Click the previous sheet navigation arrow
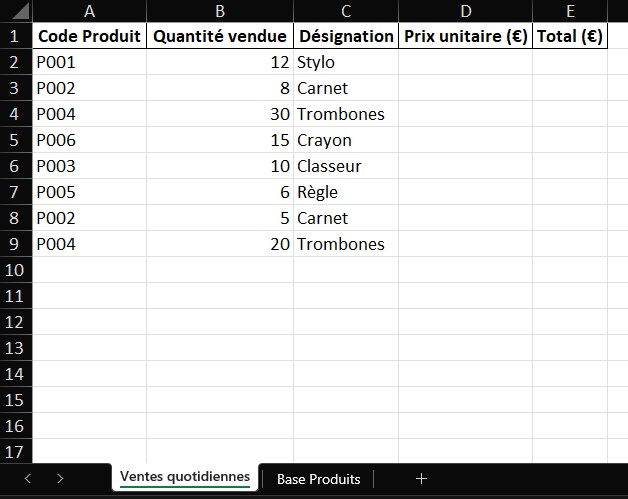Screen dimensions: 628x499 pyautogui.click(x=28, y=479)
